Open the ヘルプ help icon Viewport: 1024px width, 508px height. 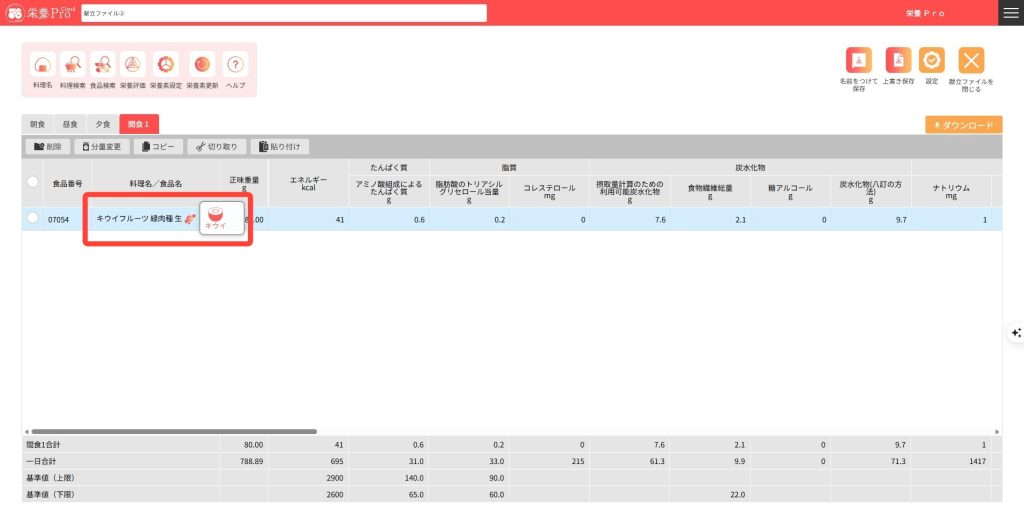pos(235,65)
